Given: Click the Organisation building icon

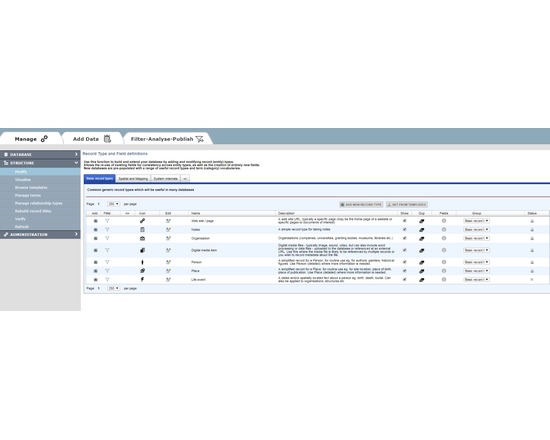Looking at the screenshot, I should [x=142, y=238].
